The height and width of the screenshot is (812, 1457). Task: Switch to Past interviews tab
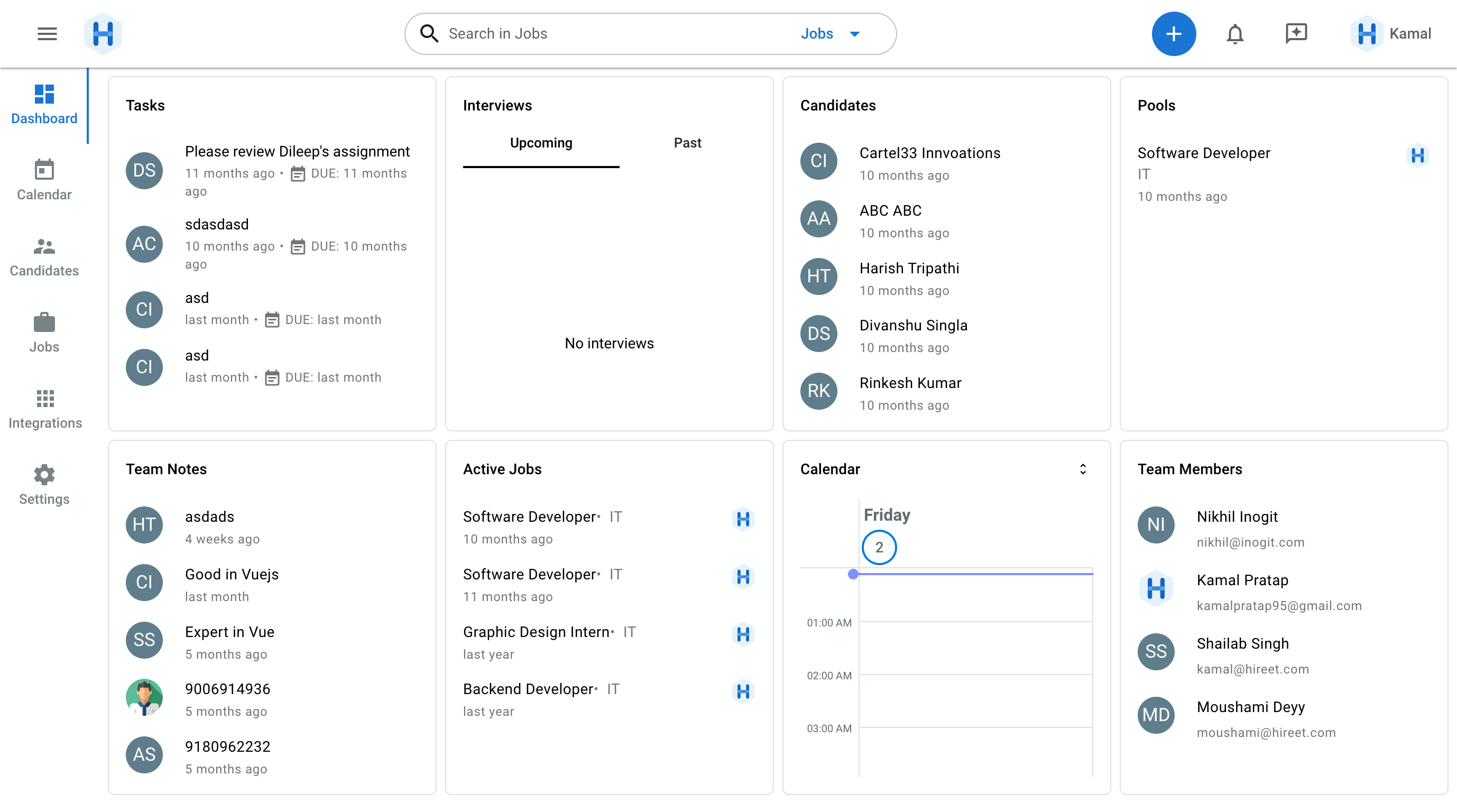[x=687, y=144]
